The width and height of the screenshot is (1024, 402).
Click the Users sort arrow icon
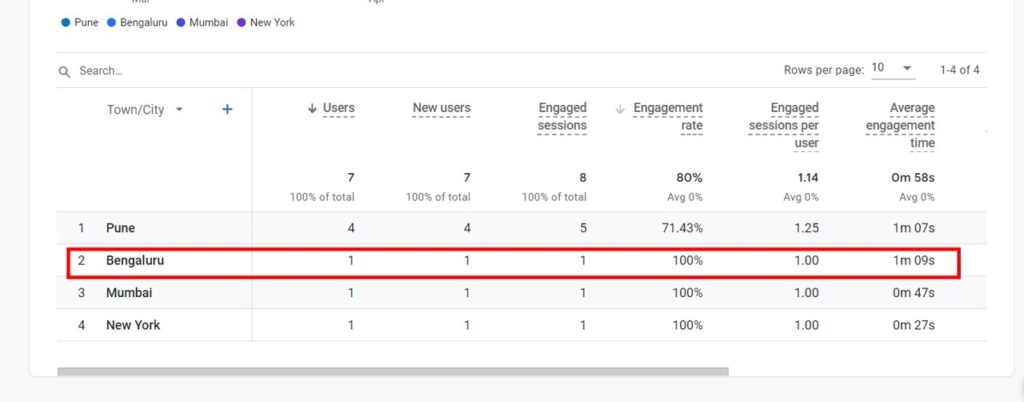(312, 109)
